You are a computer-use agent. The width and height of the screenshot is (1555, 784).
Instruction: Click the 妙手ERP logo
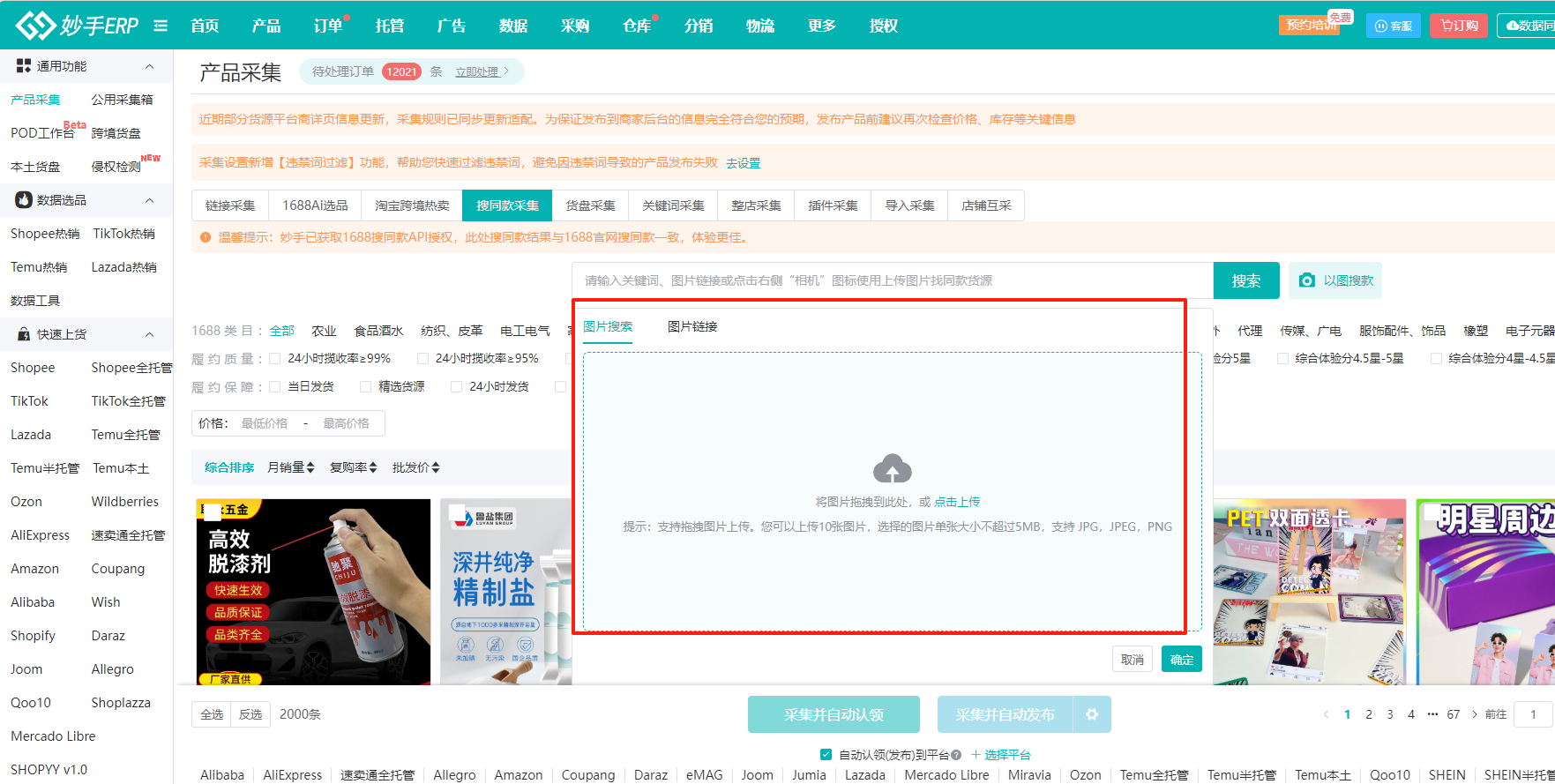[x=78, y=26]
